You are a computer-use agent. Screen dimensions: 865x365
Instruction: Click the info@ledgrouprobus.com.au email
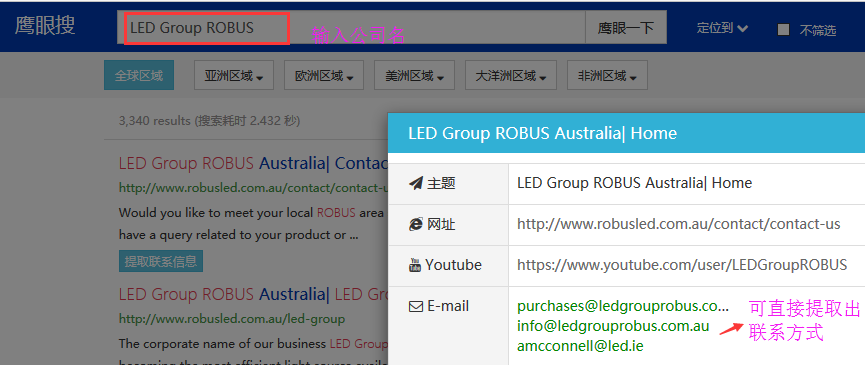(x=613, y=326)
